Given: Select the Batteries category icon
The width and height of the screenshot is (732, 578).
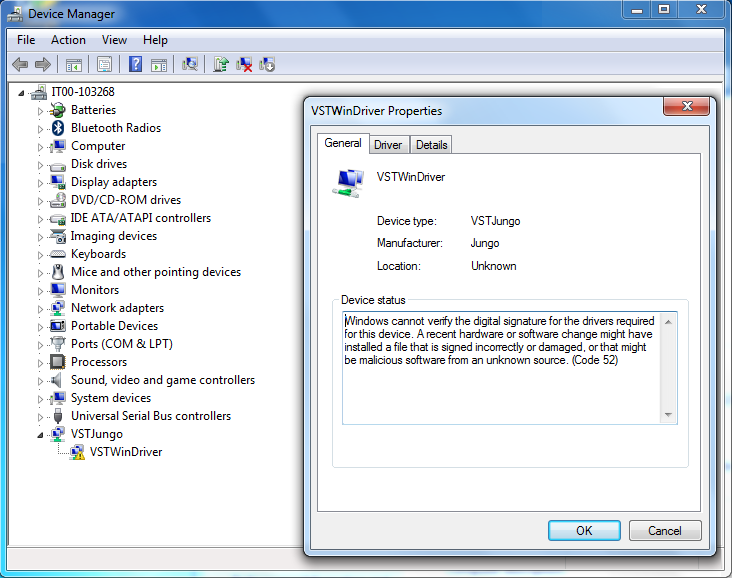Looking at the screenshot, I should [58, 110].
